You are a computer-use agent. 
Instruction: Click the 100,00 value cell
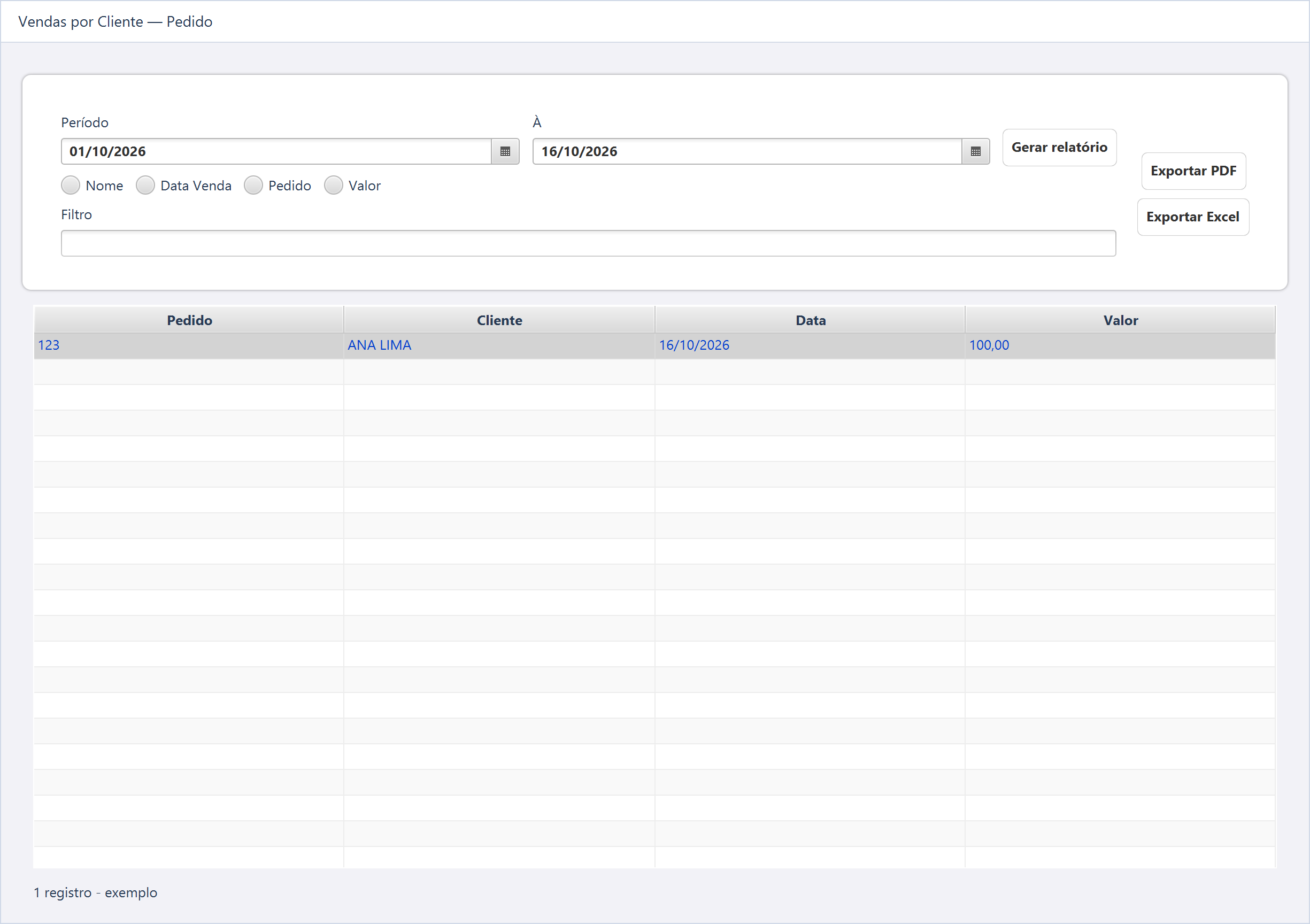(1120, 345)
